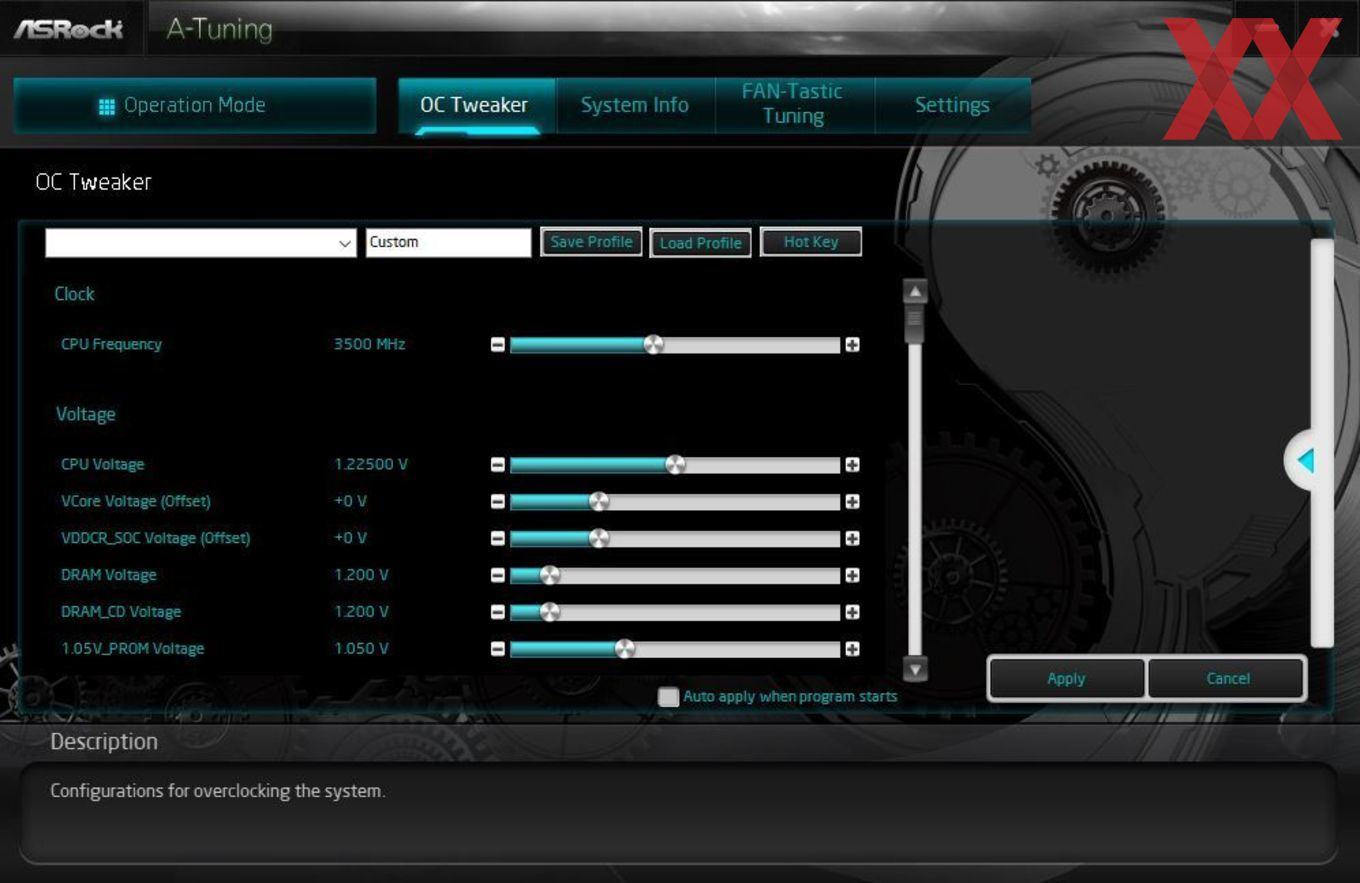Click the minus icon for CPU Voltage

[498, 465]
